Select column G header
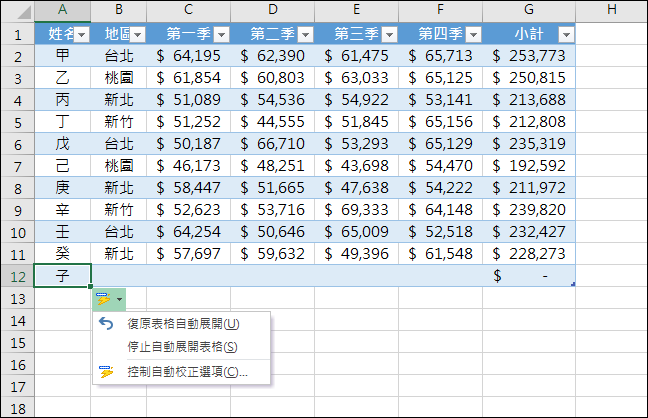The height and width of the screenshot is (418, 648). 529,10
